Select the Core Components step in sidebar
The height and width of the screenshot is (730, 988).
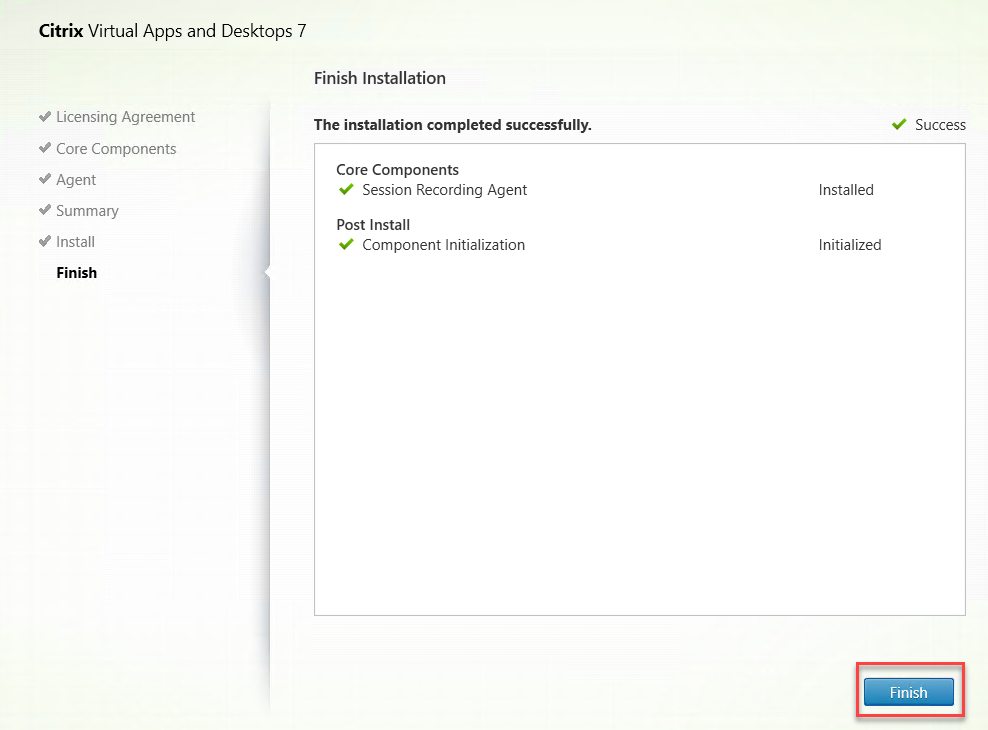tap(116, 149)
